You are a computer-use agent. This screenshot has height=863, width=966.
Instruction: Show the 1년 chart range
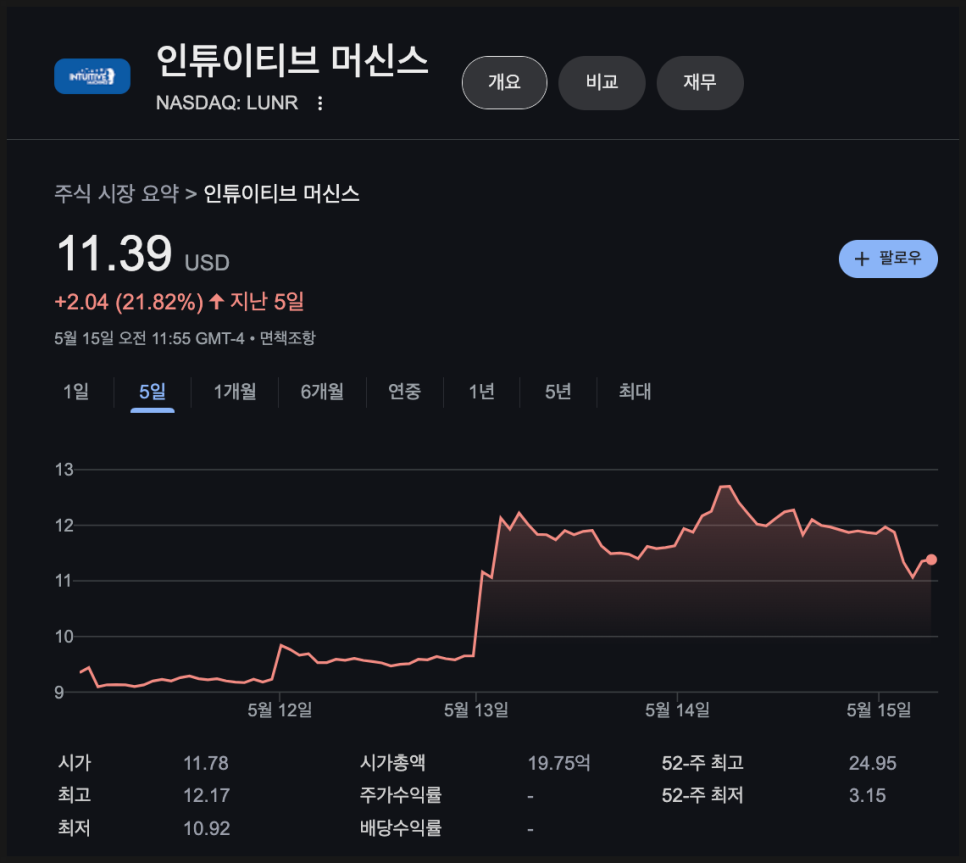481,392
